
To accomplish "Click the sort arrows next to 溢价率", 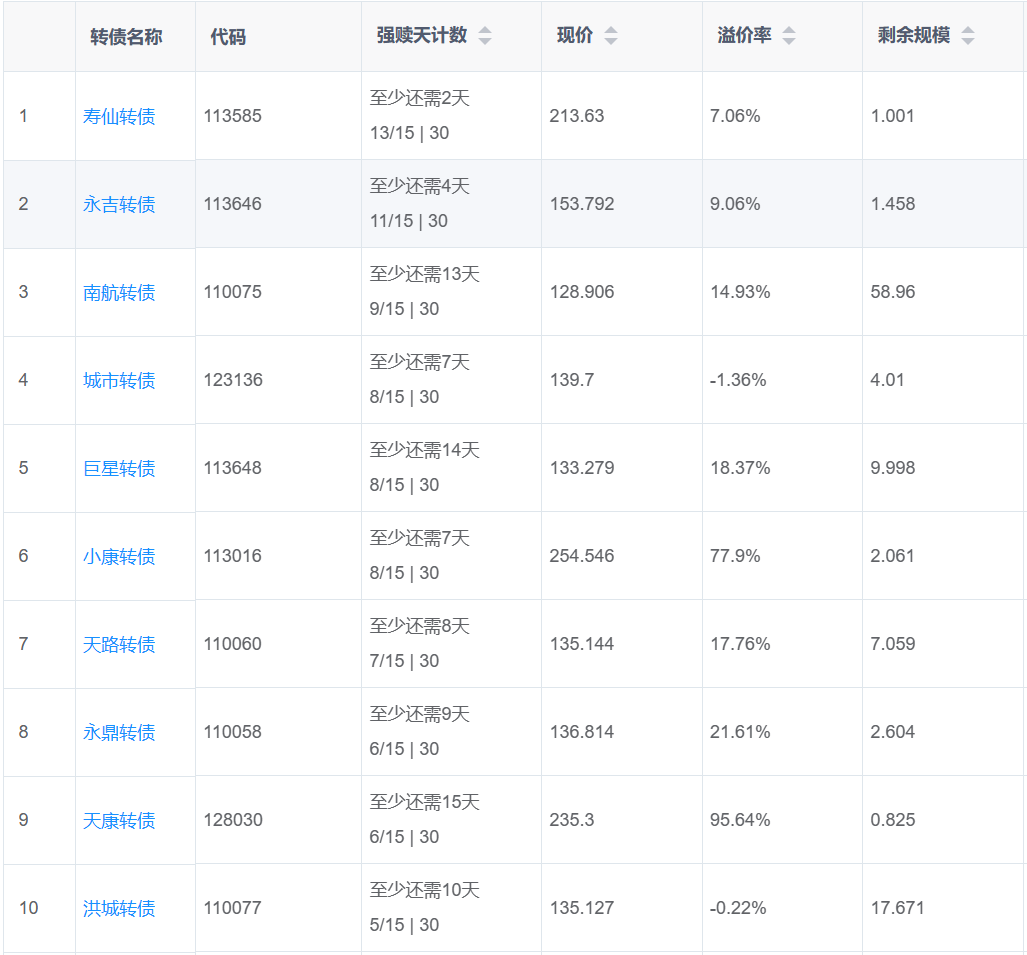I will (x=789, y=36).
